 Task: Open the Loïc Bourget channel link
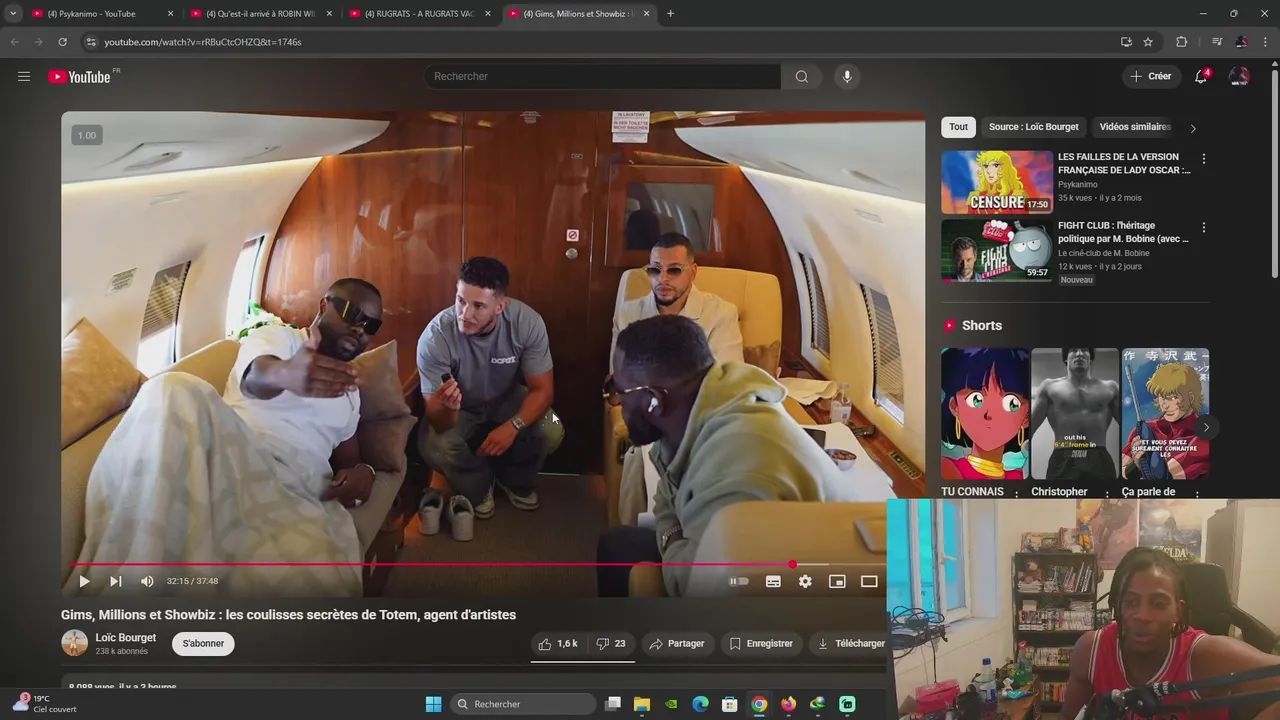[125, 637]
